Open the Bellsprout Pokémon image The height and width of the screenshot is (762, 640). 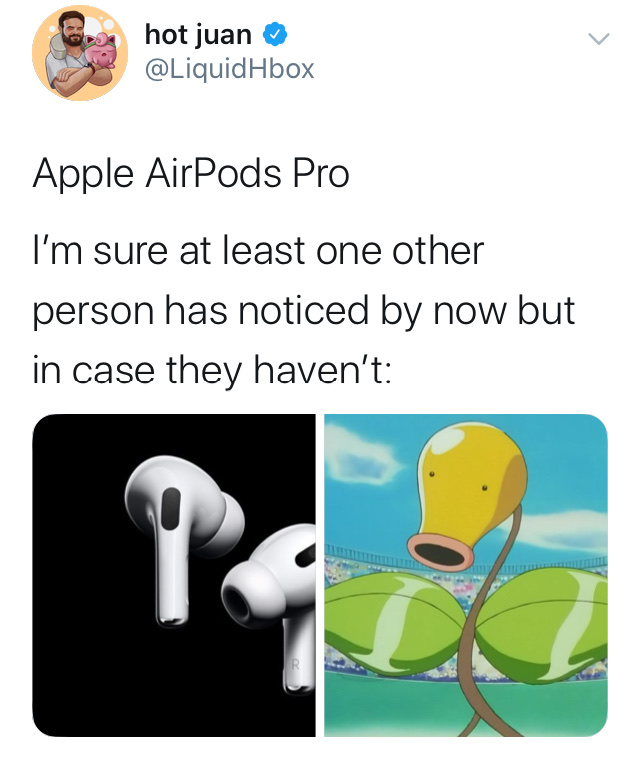pos(466,575)
